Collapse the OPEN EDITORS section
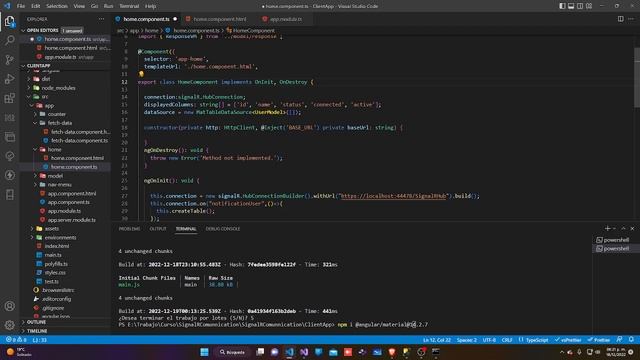640x360 pixels. [23, 31]
